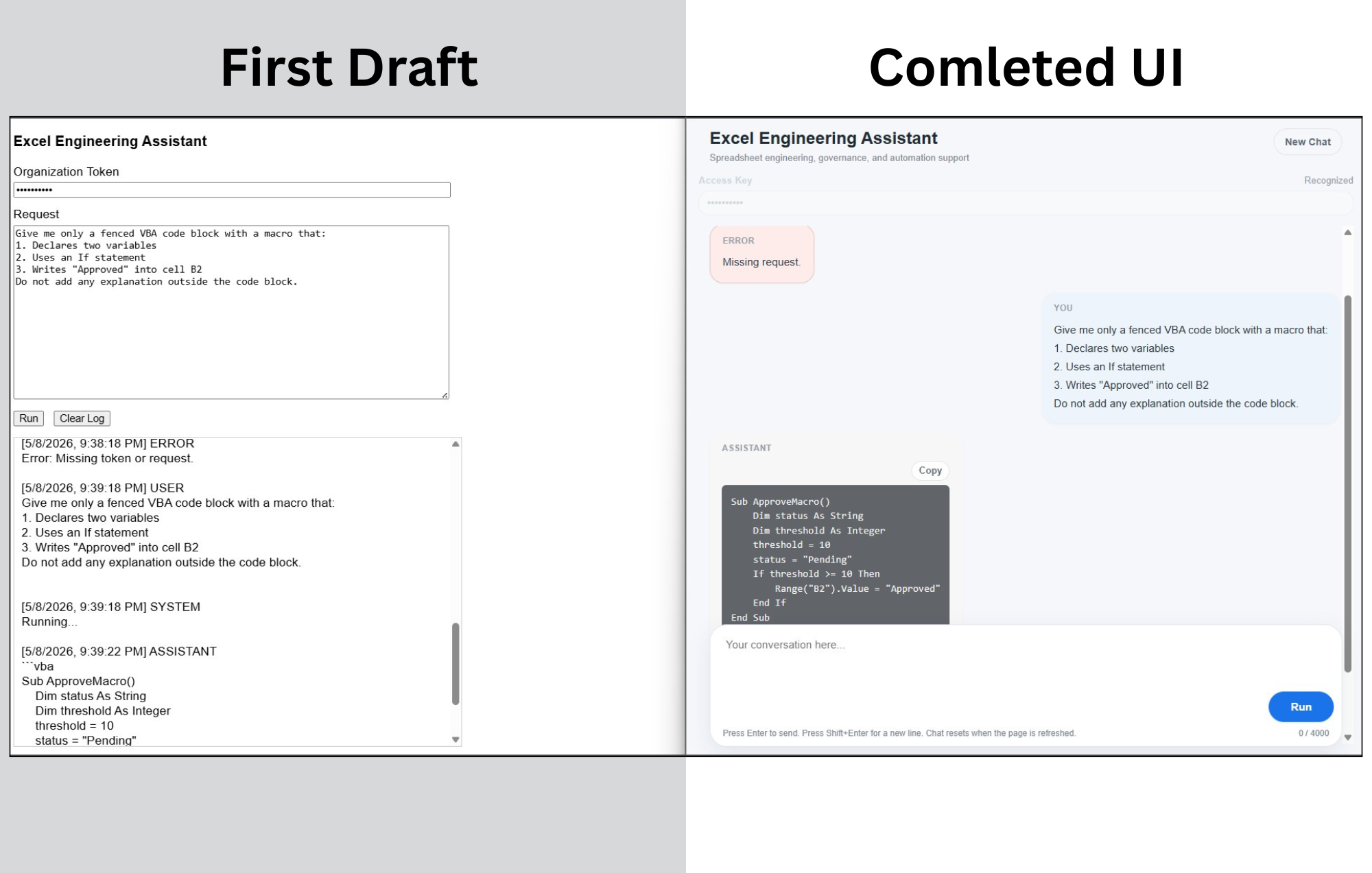Click the log scrollbar down arrow in First Draft
This screenshot has height=873, width=1372.
pos(456,740)
